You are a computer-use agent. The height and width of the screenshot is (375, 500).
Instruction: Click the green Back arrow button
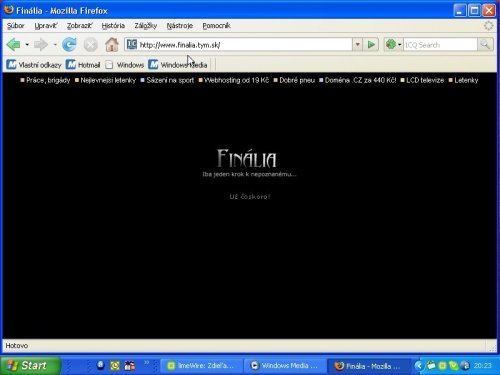pyautogui.click(x=14, y=44)
